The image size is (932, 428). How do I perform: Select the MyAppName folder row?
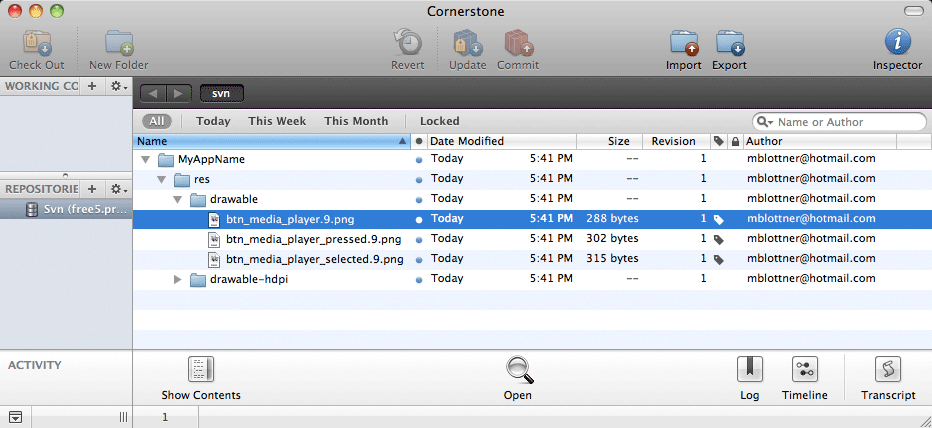(532, 159)
